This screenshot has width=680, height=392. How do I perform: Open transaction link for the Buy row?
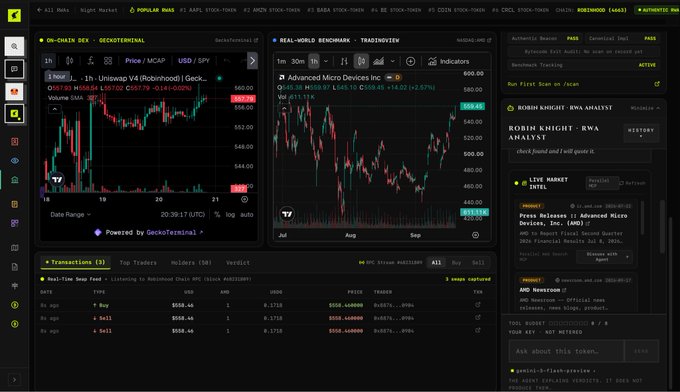point(477,305)
